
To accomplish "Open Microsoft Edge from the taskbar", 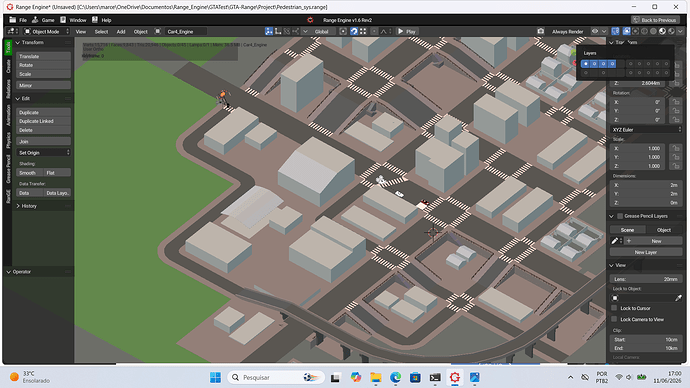I will (395, 377).
